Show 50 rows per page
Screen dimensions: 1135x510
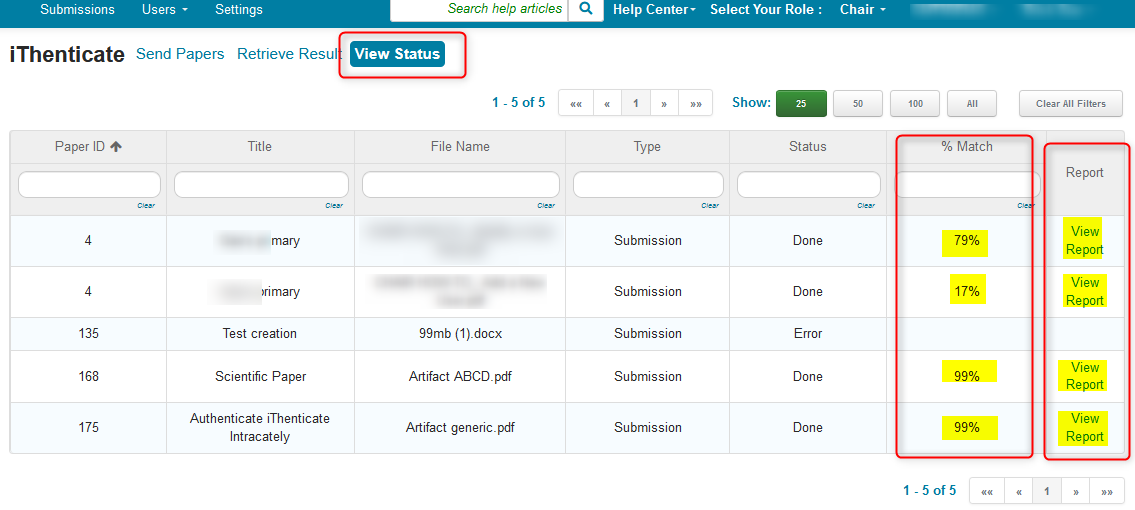point(858,104)
